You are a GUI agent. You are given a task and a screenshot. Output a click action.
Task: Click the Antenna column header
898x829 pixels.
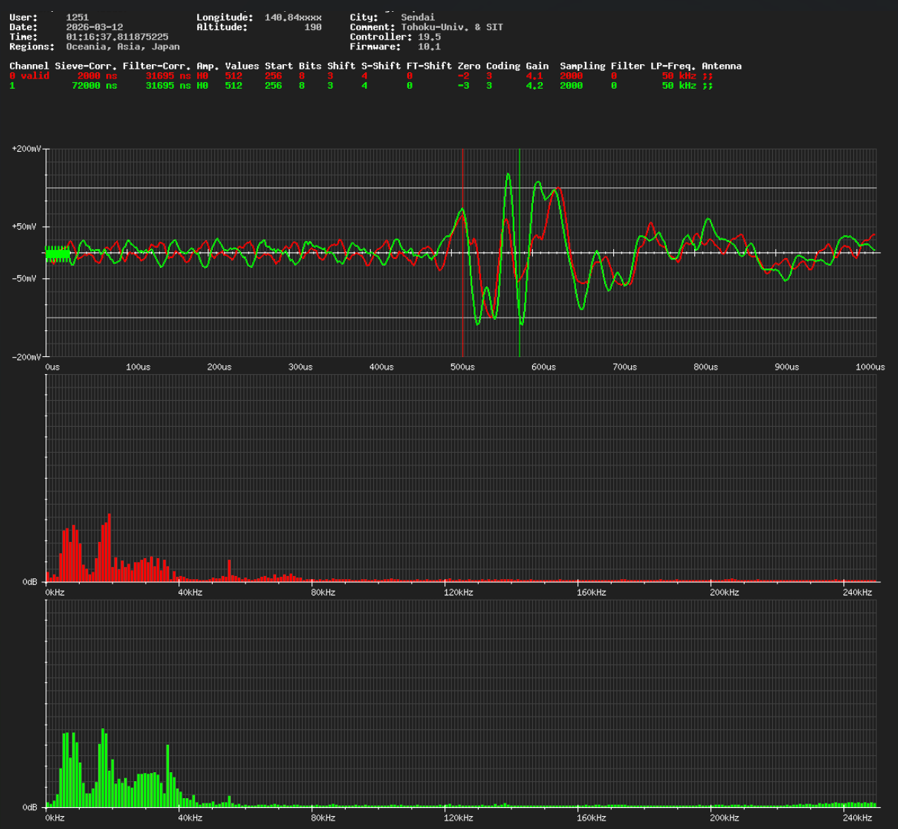coord(721,66)
